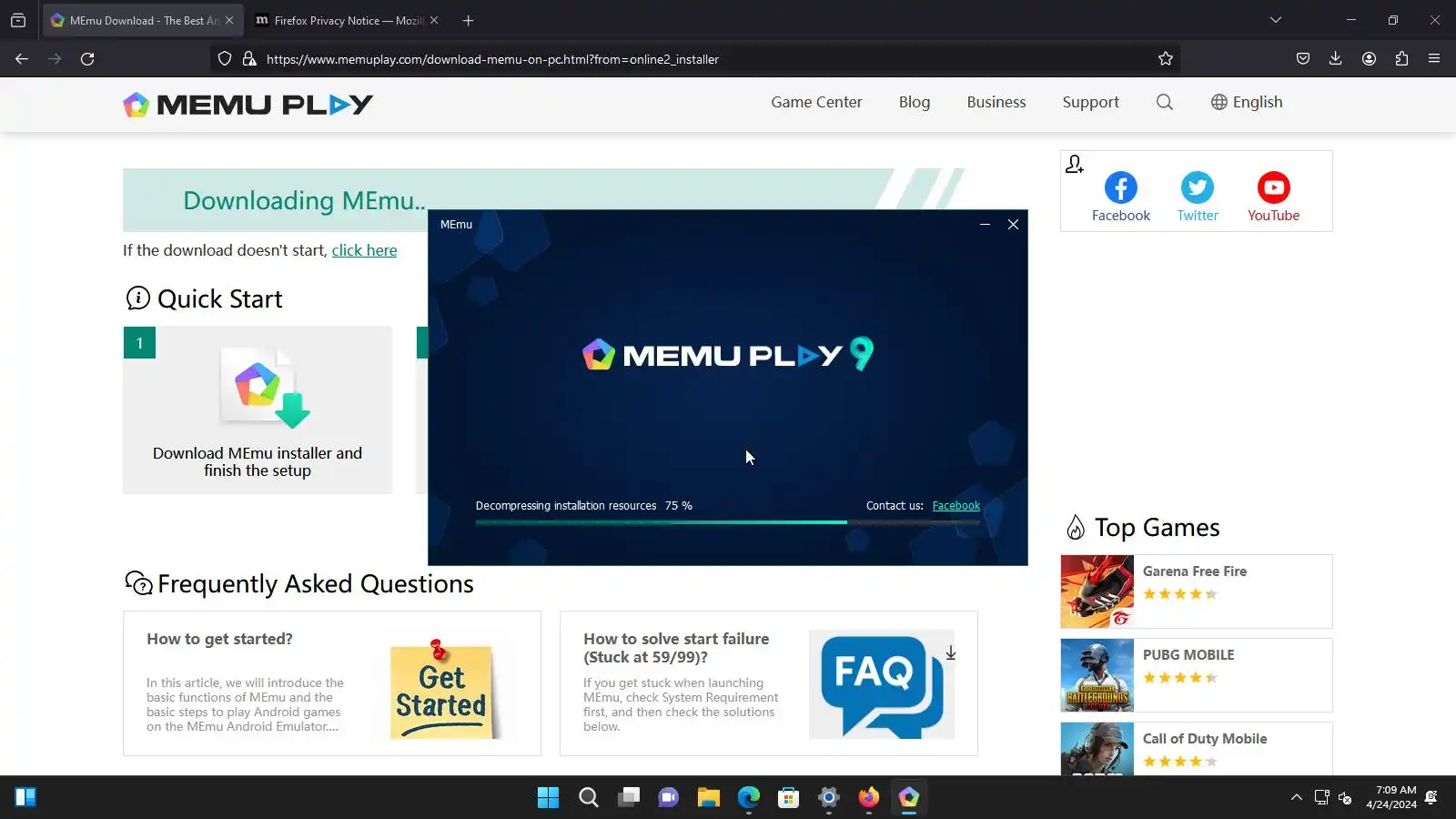Open Microsoft Edge from taskbar
Image resolution: width=1456 pixels, height=819 pixels.
(x=749, y=798)
